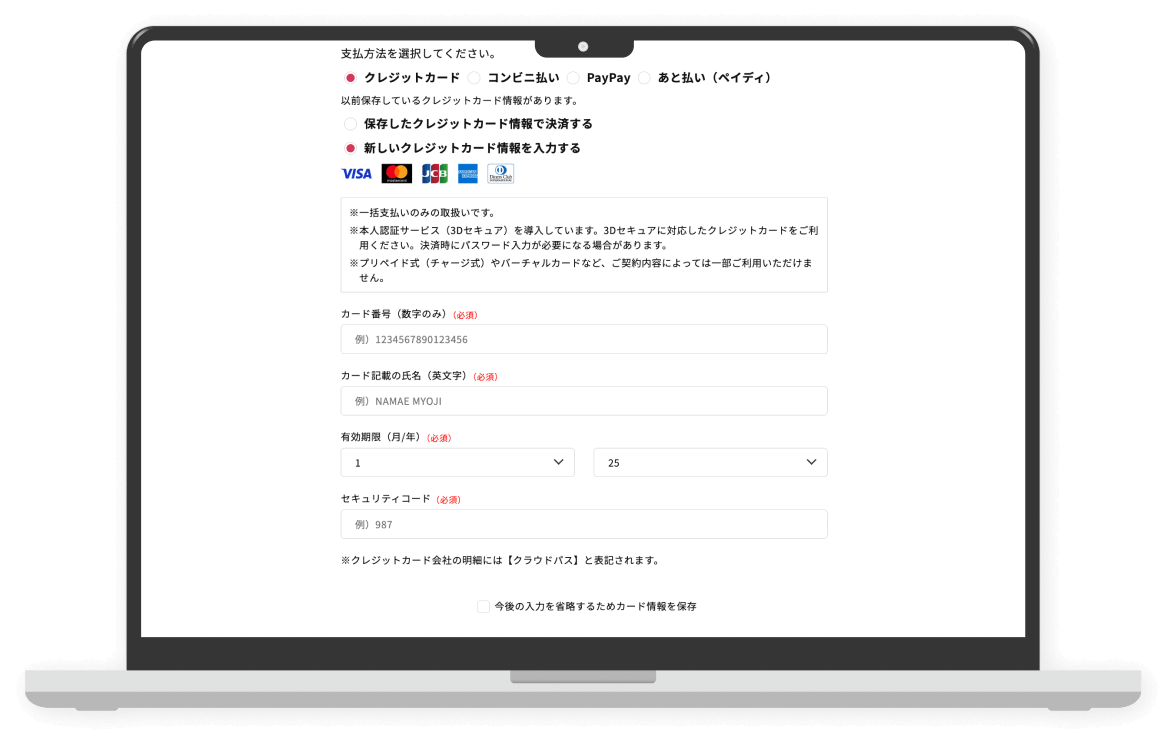Viewport: 1175px width, 744px height.
Task: Focus the カード記載の氏名 name field
Action: pos(584,401)
